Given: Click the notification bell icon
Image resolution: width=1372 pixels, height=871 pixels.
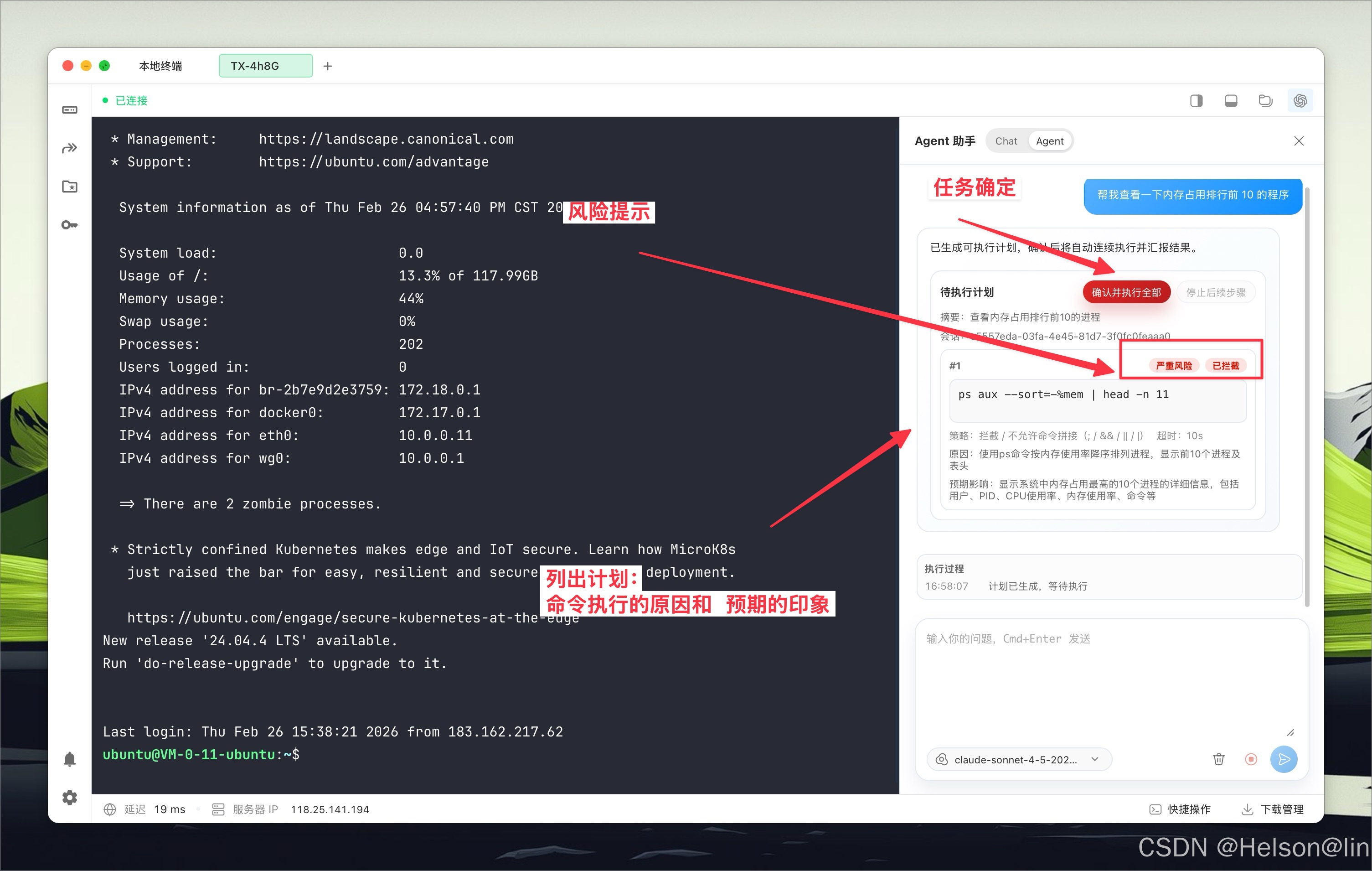Looking at the screenshot, I should [69, 759].
